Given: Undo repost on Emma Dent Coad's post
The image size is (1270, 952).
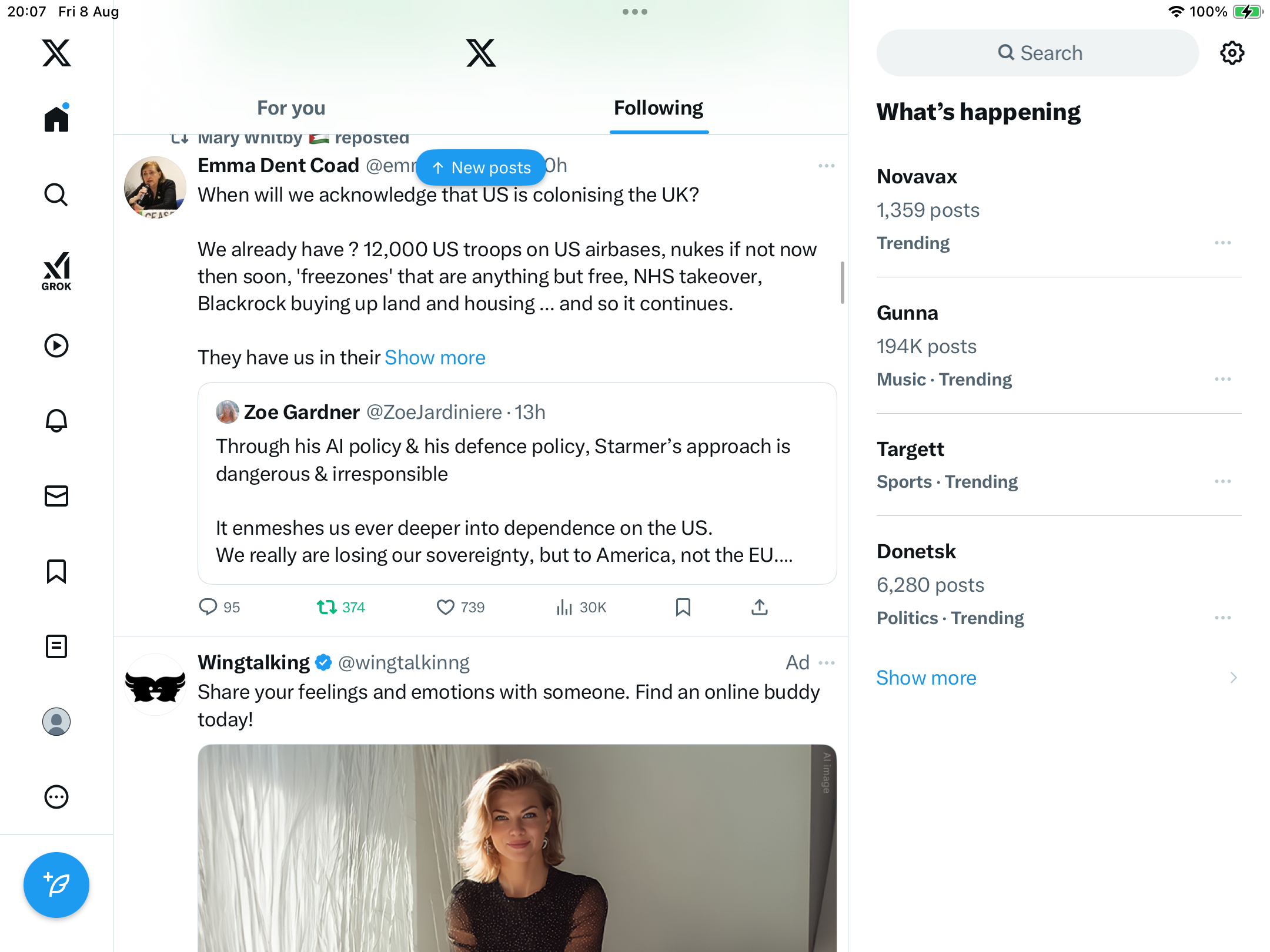Looking at the screenshot, I should pos(326,607).
